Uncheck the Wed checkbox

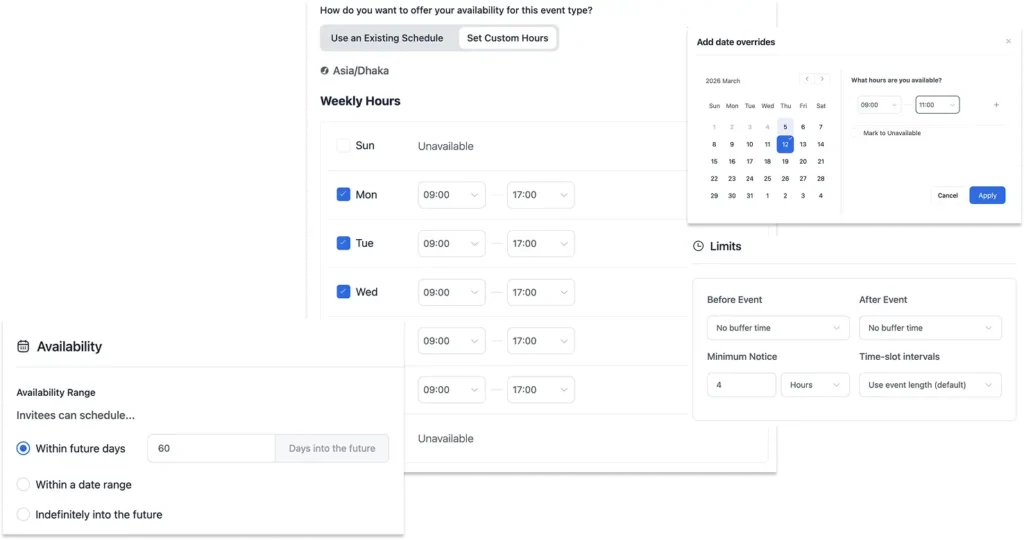click(x=343, y=292)
